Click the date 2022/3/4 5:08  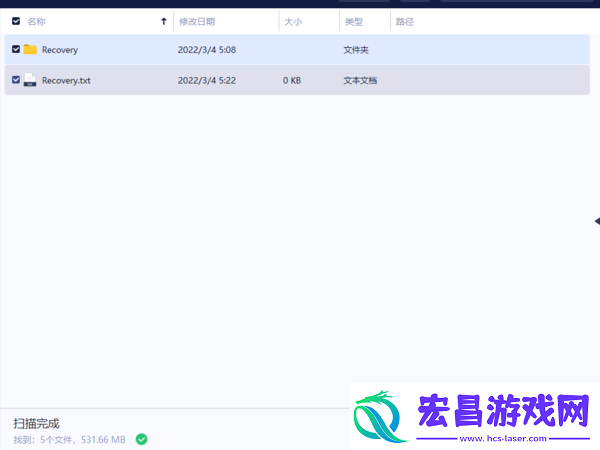(207, 50)
